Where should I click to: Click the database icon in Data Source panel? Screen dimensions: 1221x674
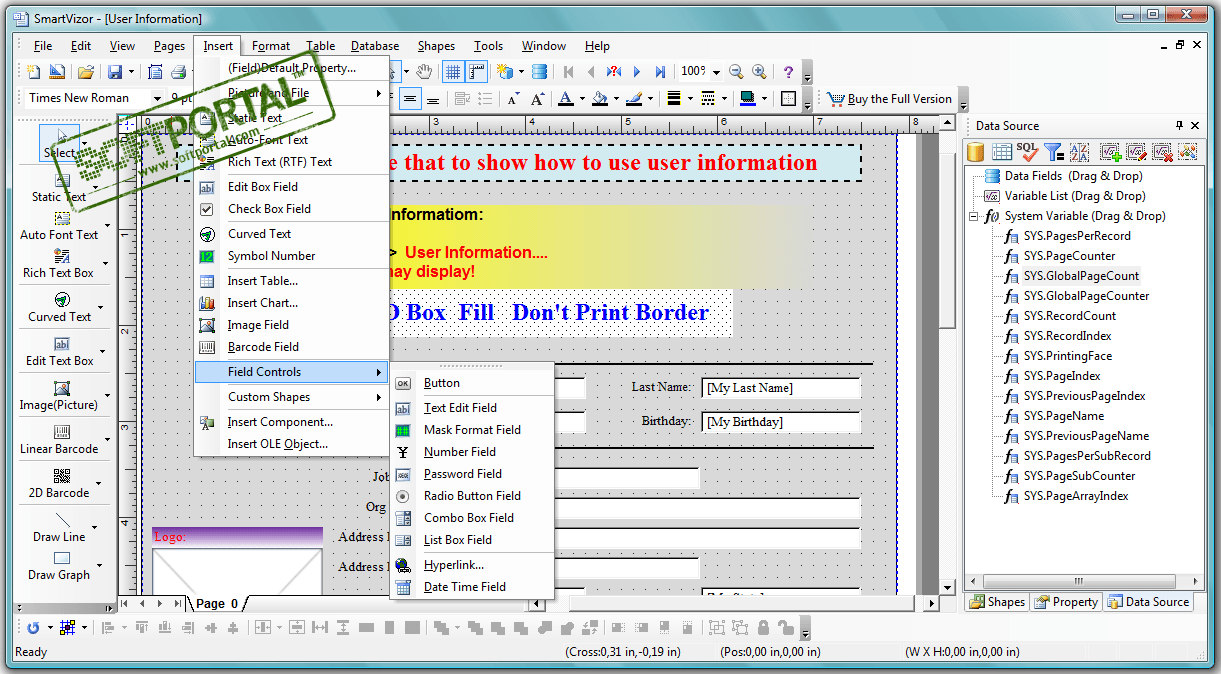976,152
